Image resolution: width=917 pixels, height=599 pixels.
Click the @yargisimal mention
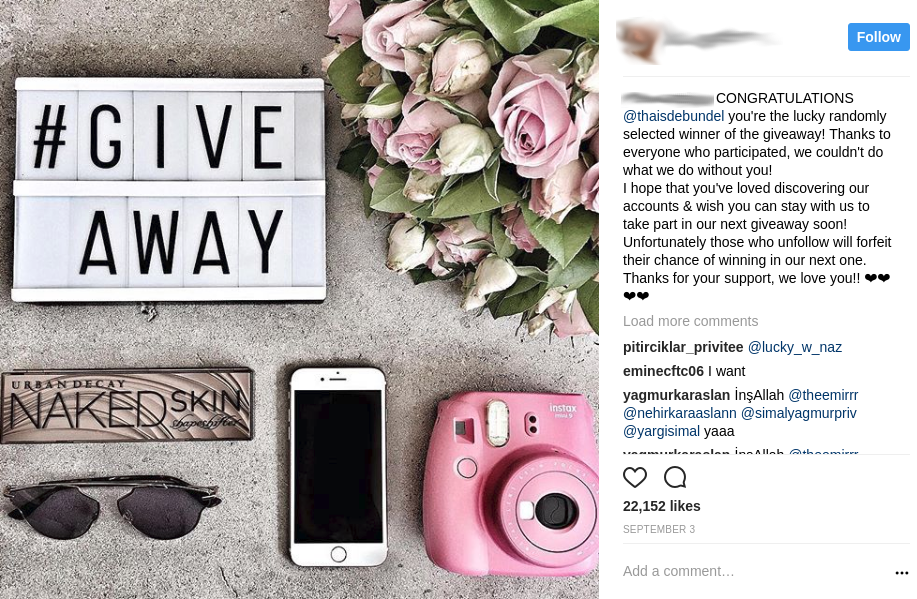[x=661, y=432]
